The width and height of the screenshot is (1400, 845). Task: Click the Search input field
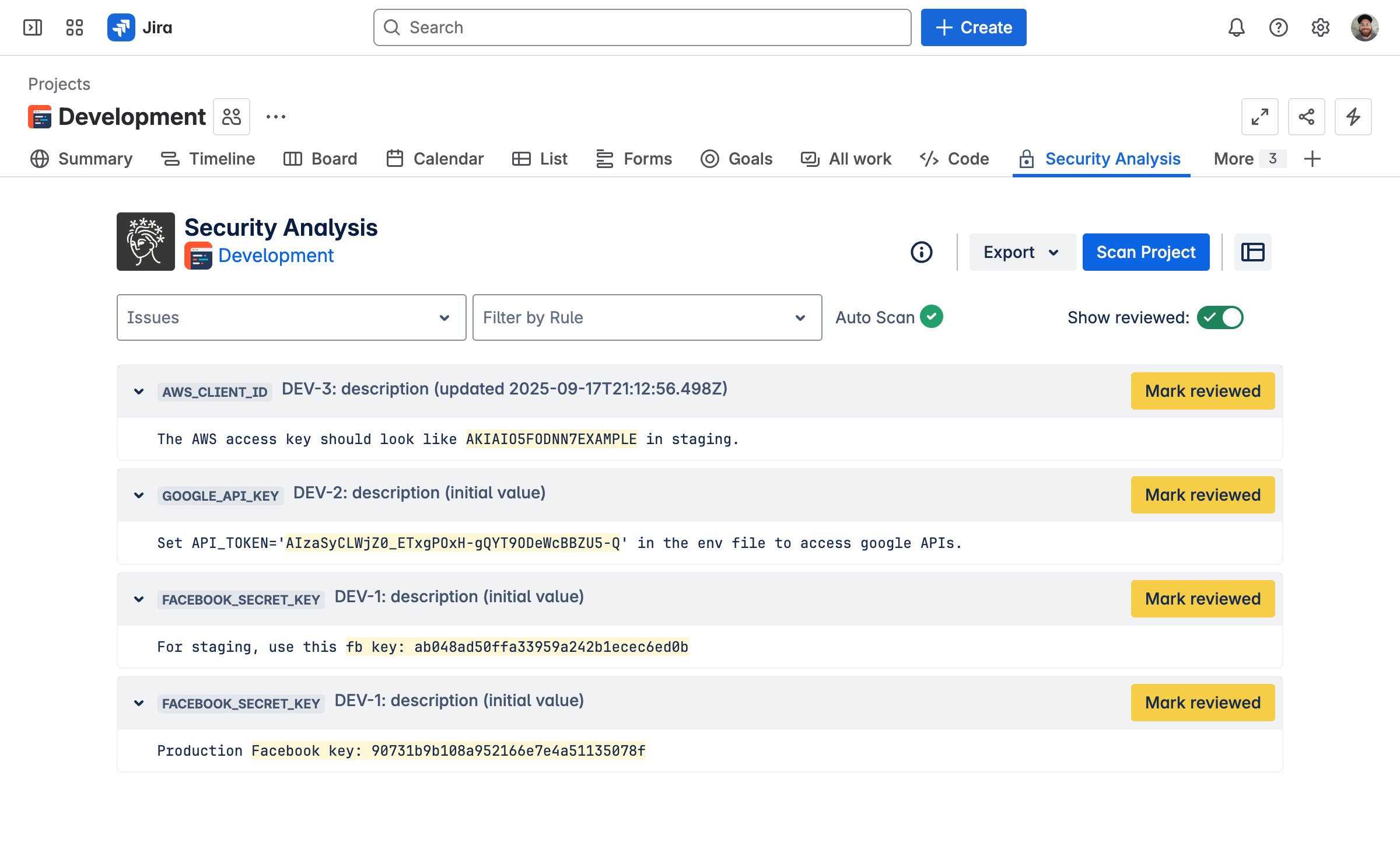tap(642, 27)
